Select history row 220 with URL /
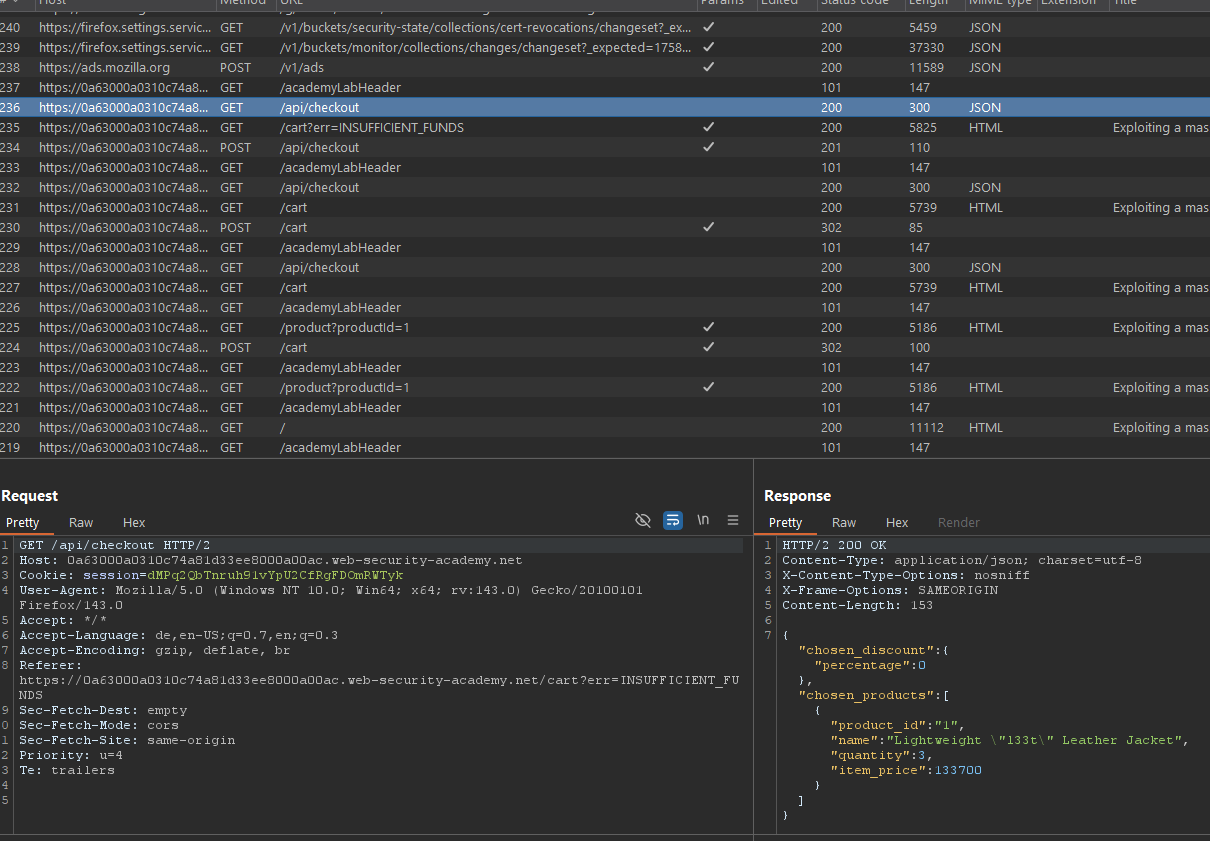The image size is (1210, 841). pyautogui.click(x=283, y=428)
